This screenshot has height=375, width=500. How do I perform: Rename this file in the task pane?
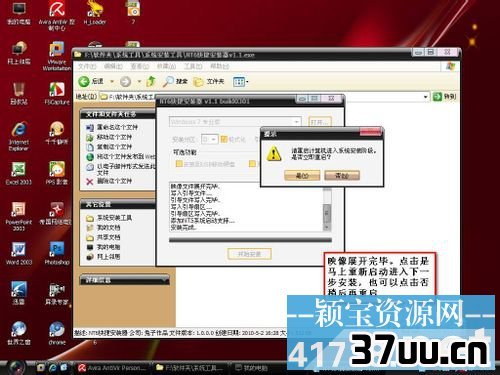[x=112, y=127]
